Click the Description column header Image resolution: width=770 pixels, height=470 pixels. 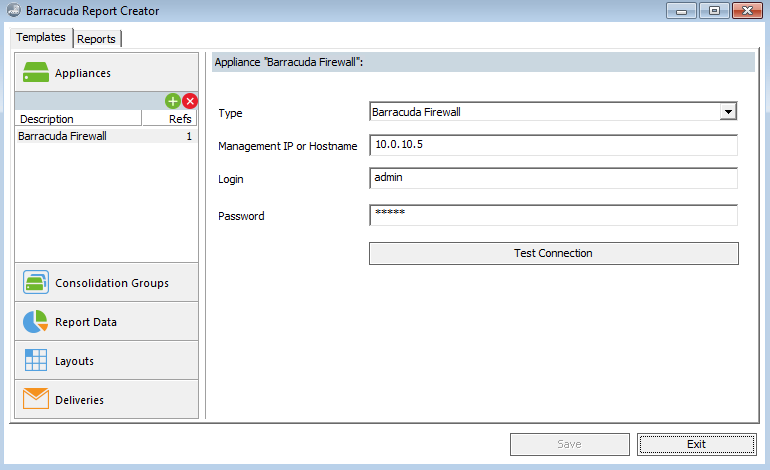pyautogui.click(x=79, y=119)
